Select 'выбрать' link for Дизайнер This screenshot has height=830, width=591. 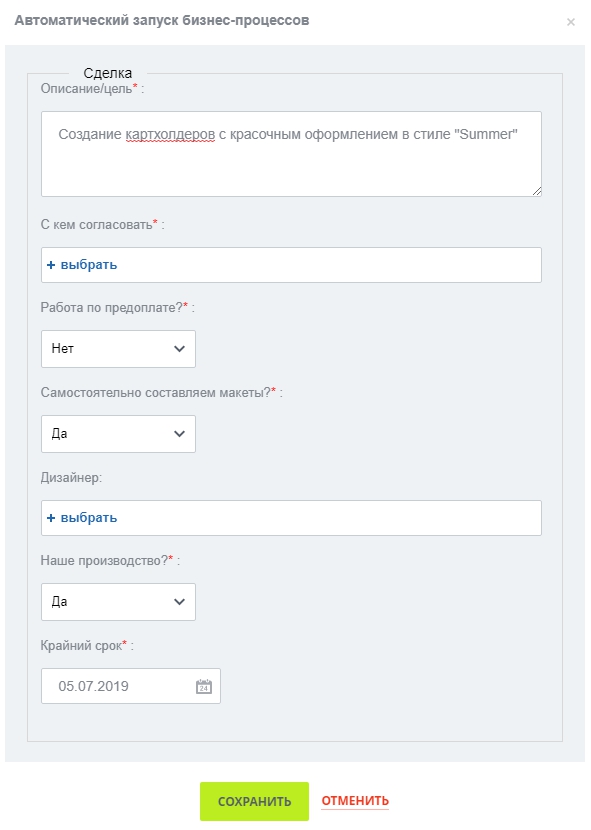(x=88, y=518)
